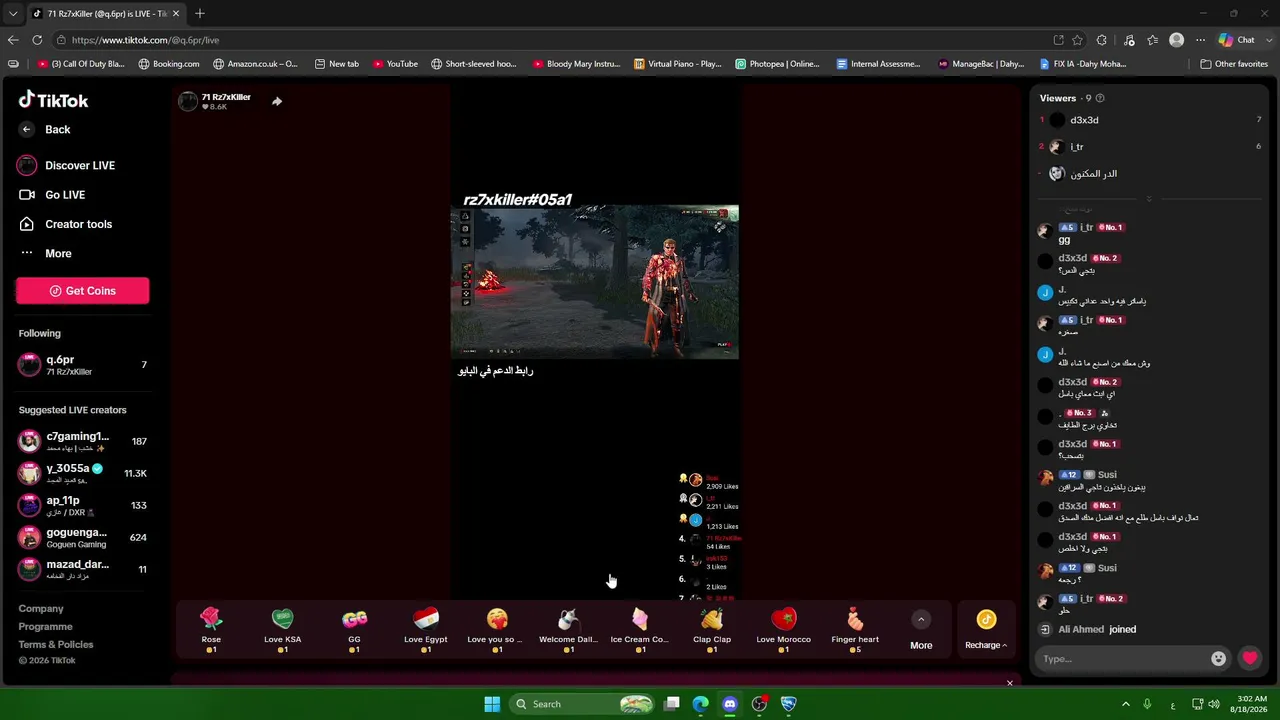Click the browser address bar URL

tap(145, 40)
